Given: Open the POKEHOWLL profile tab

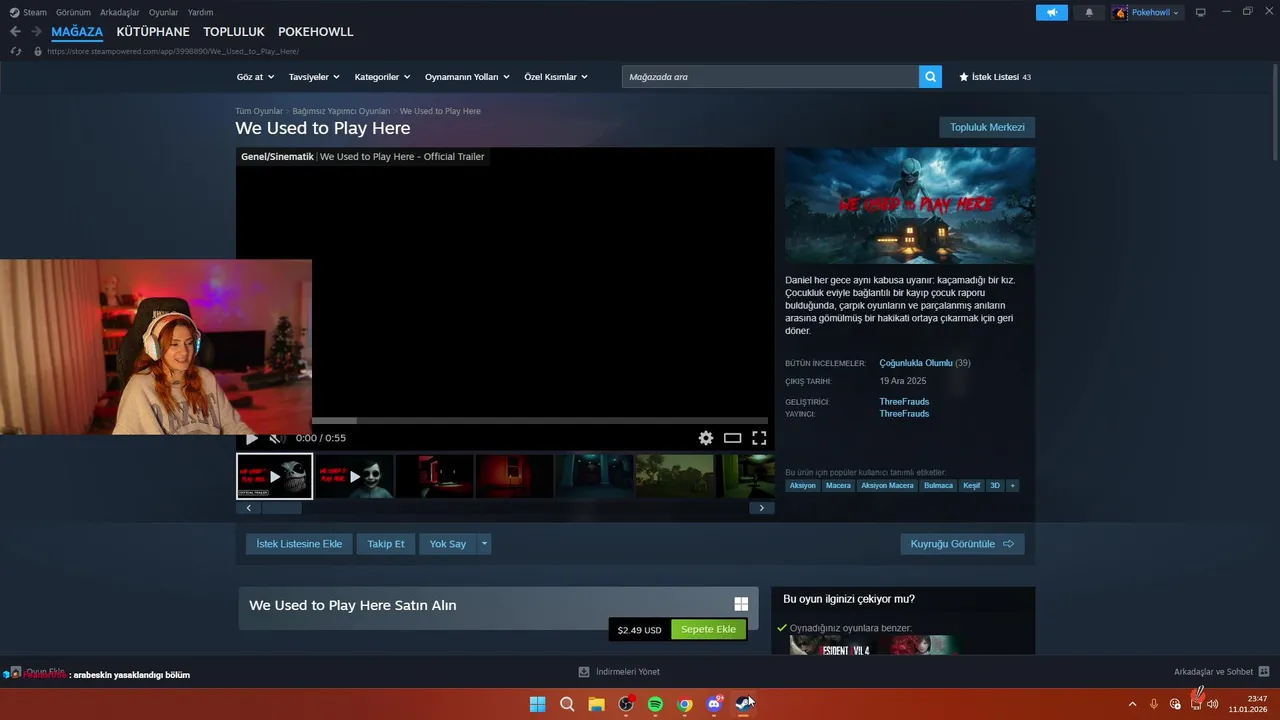Looking at the screenshot, I should click(316, 32).
